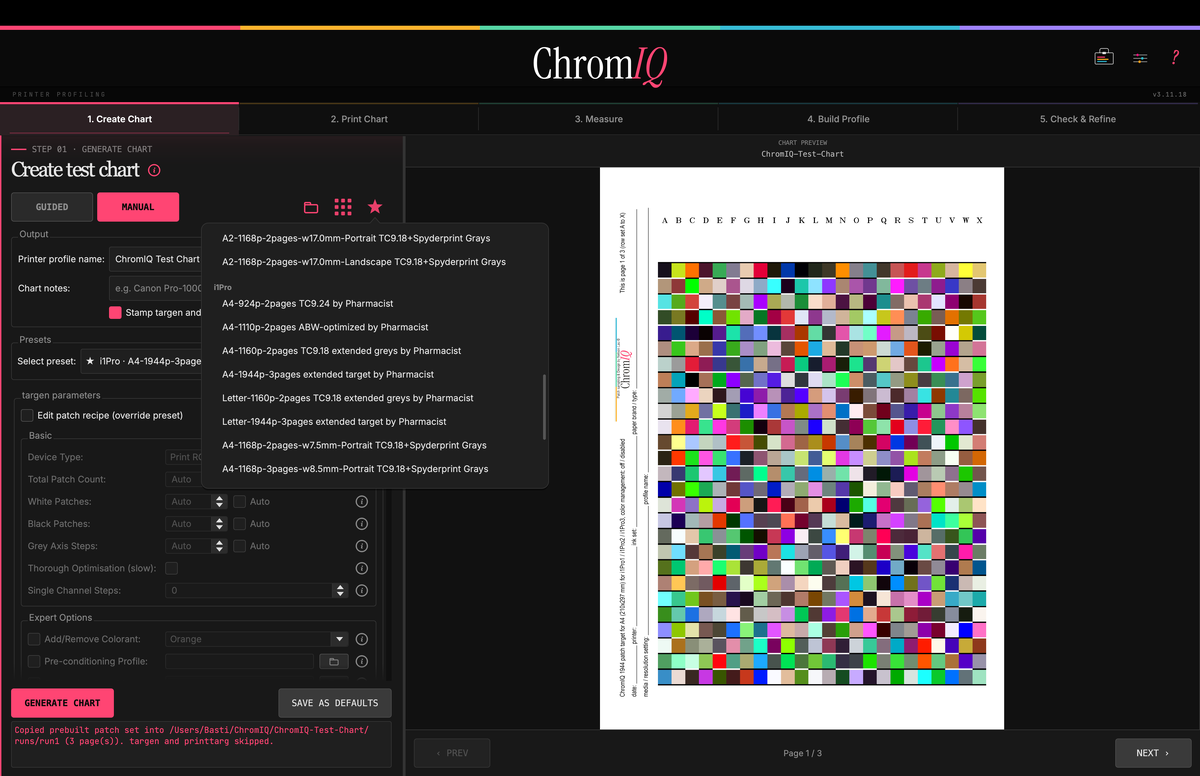
Task: Click the Page 1 / 3 indicator
Action: [803, 753]
